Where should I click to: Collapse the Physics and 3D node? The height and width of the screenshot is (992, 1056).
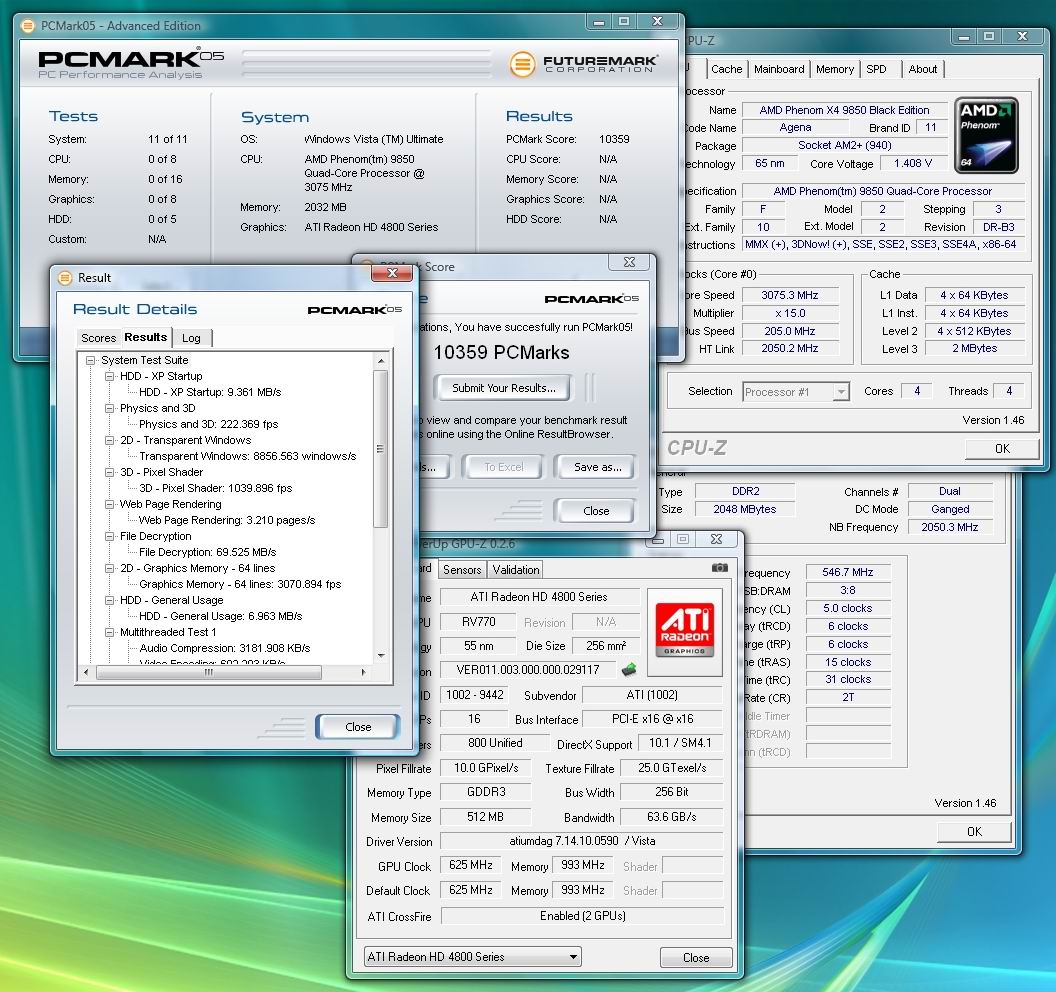(109, 408)
